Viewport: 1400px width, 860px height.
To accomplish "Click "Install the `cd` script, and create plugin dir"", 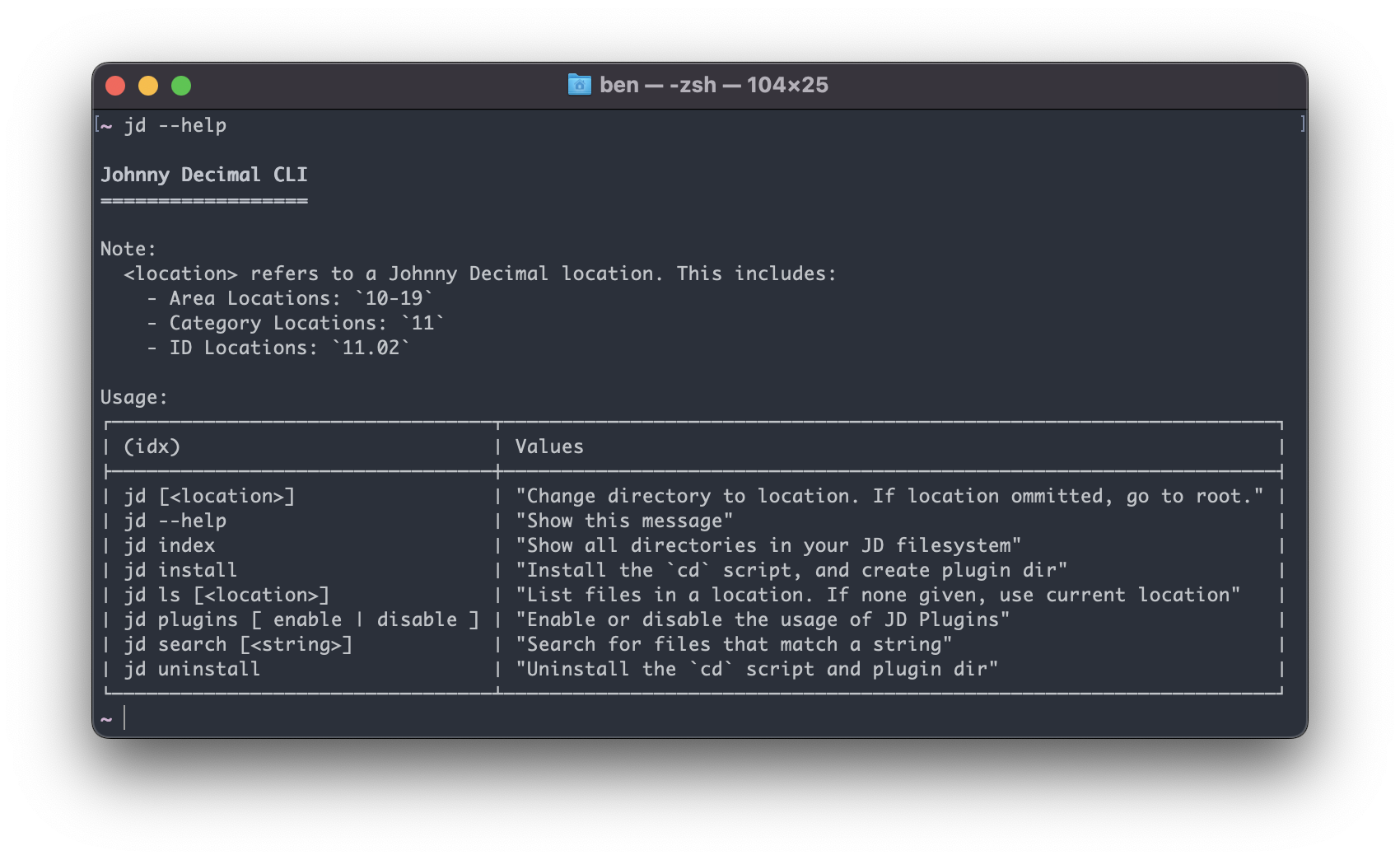I will click(791, 570).
